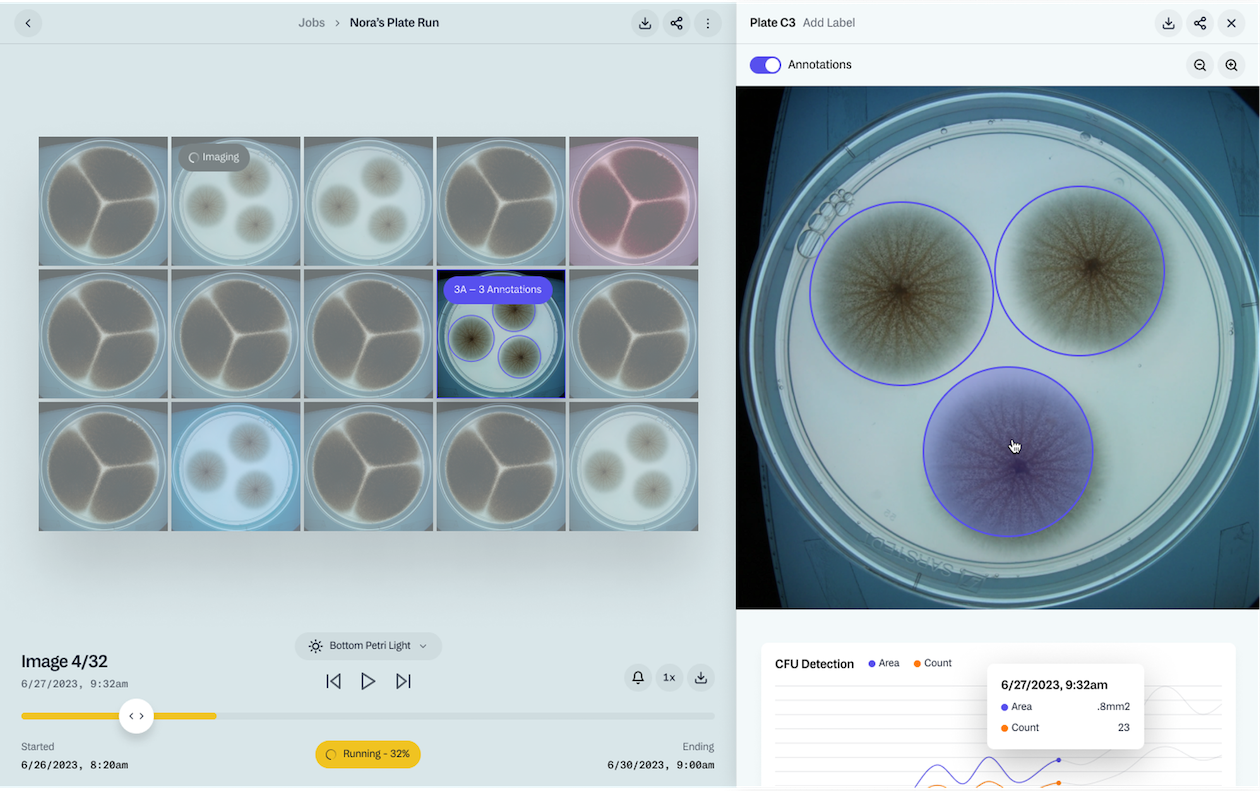This screenshot has width=1260, height=791.
Task: Zoom in on the plate image
Action: pyautogui.click(x=1231, y=65)
